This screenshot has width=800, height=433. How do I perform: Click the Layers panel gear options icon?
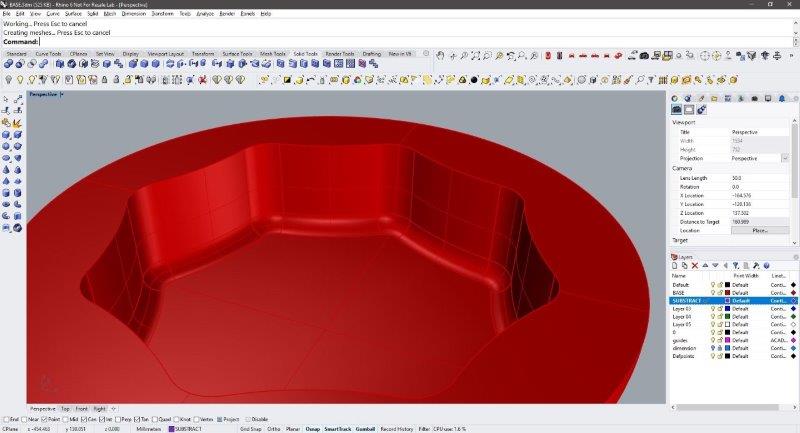coord(795,257)
